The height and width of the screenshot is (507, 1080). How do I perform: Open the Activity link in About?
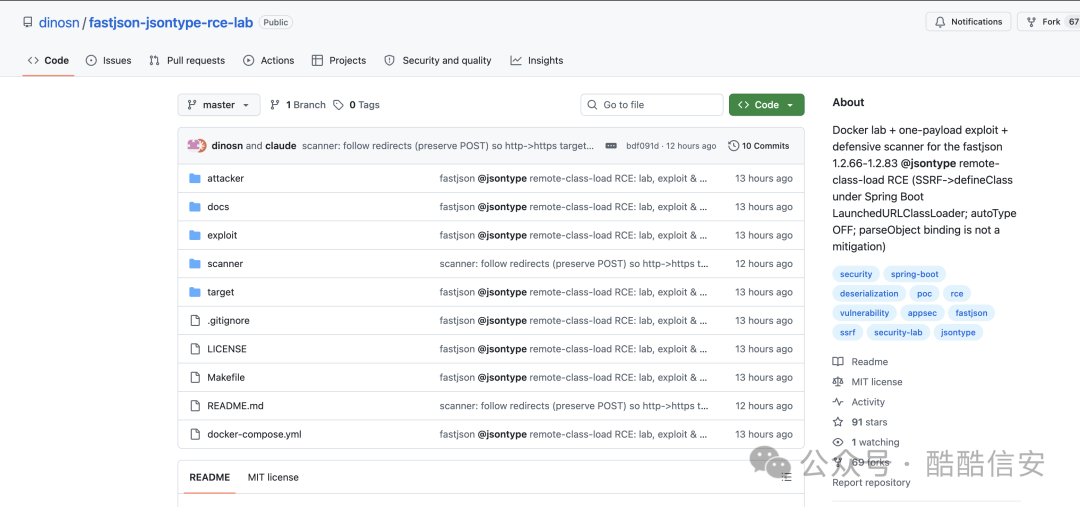(868, 402)
